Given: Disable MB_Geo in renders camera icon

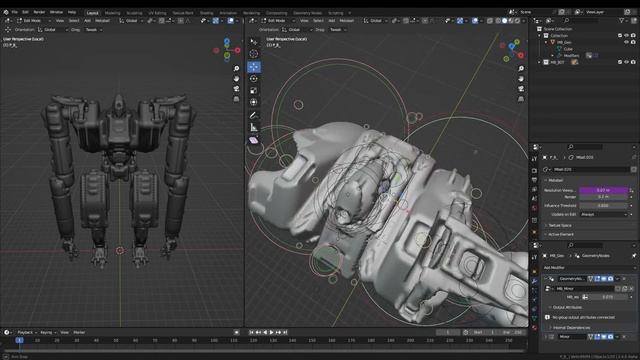Looking at the screenshot, I should coord(633,42).
